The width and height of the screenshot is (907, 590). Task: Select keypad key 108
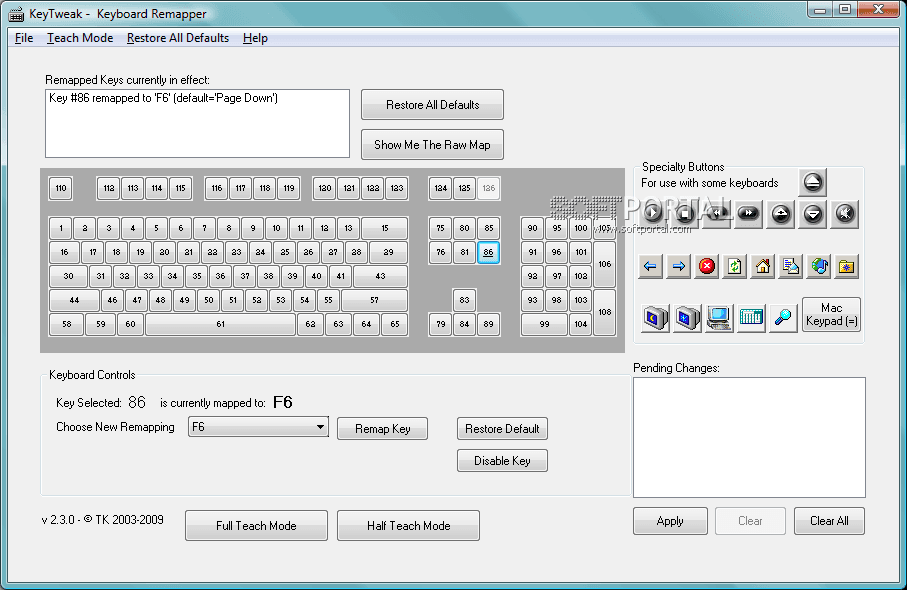point(604,312)
